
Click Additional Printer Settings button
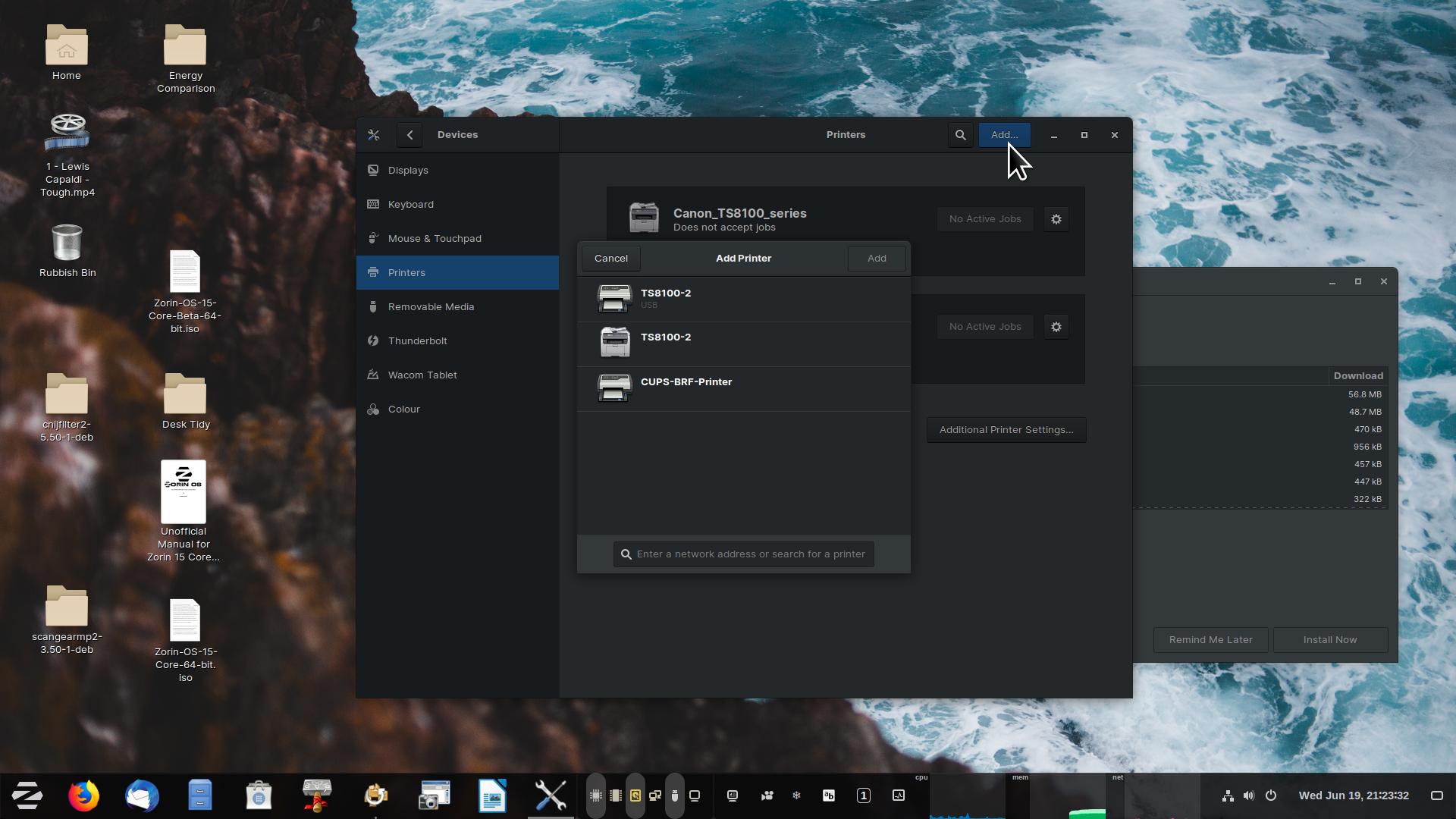[x=1006, y=430]
